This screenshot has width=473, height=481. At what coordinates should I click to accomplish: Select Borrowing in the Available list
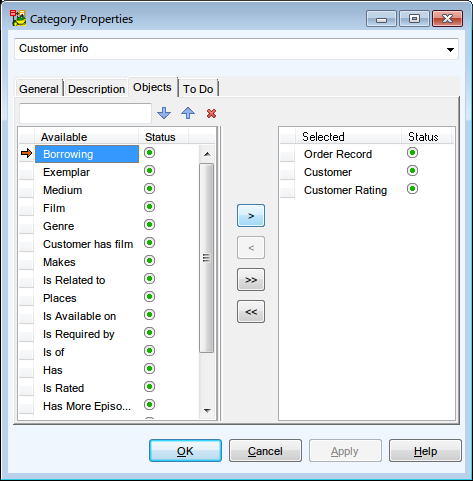click(x=87, y=154)
